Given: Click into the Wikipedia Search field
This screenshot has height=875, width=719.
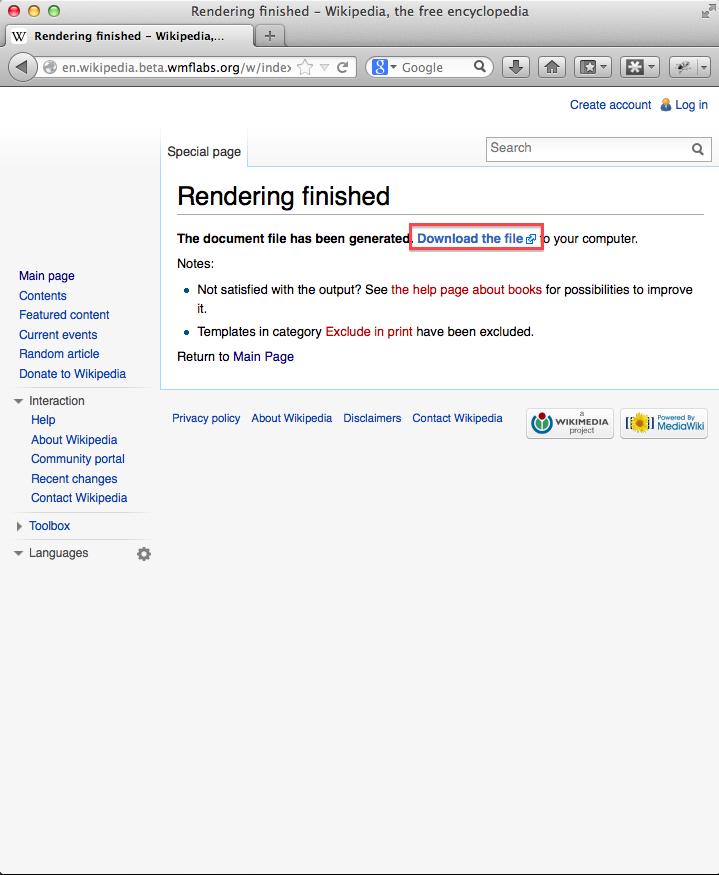Looking at the screenshot, I should point(586,148).
